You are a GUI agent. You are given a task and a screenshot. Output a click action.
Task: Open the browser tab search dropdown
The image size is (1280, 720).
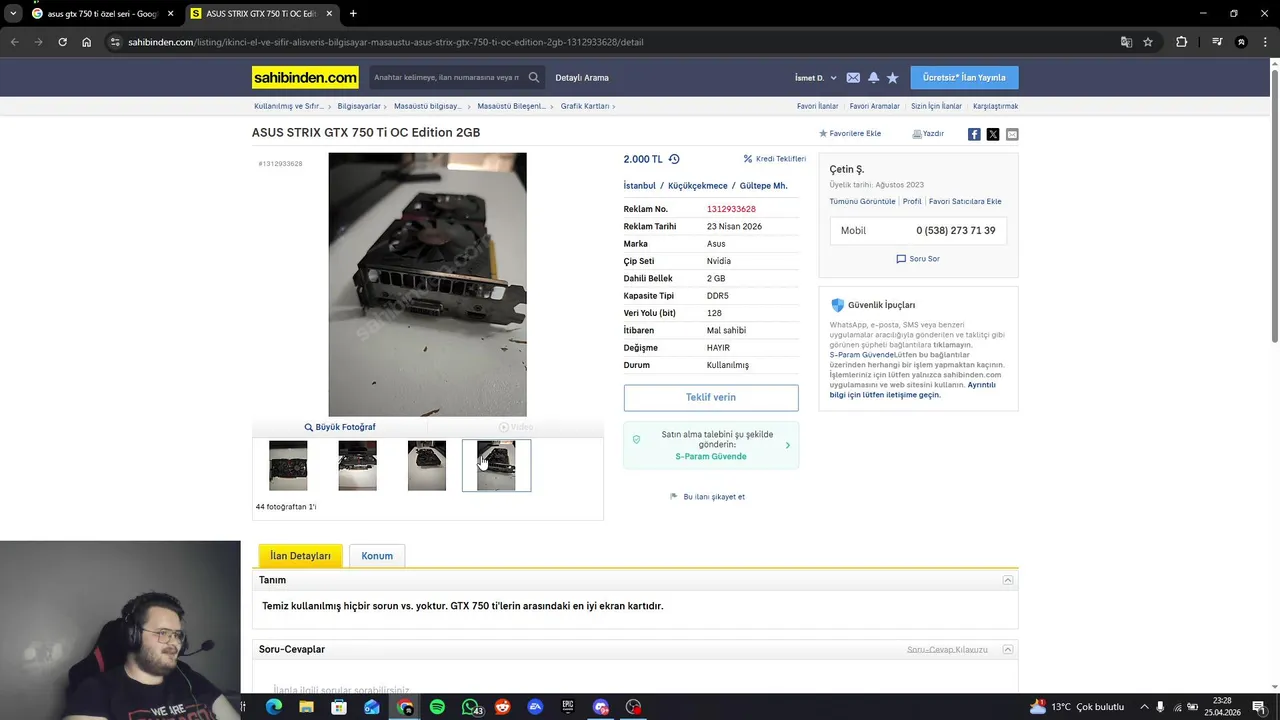[13, 13]
